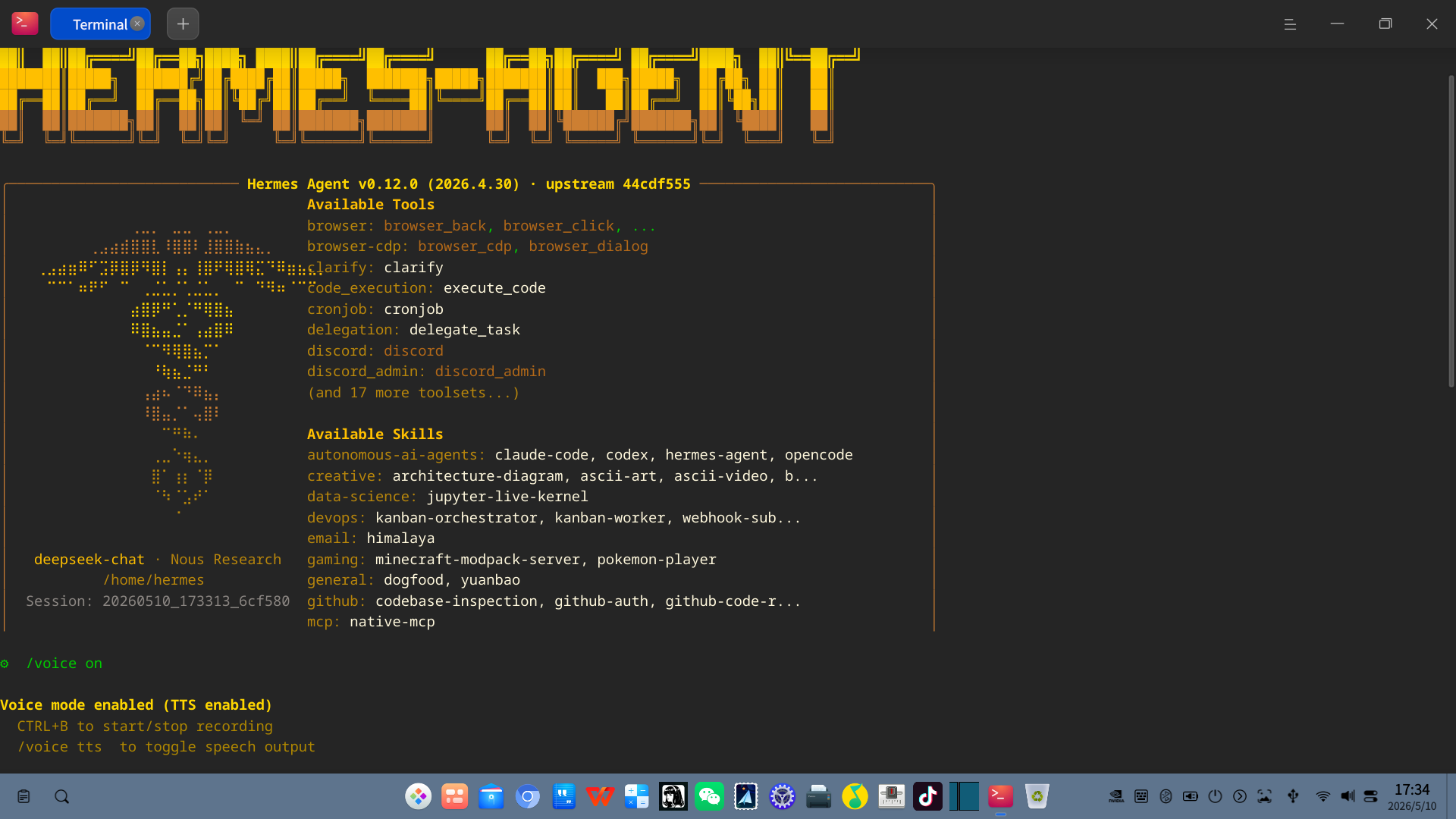Add a new terminal tab

(183, 24)
